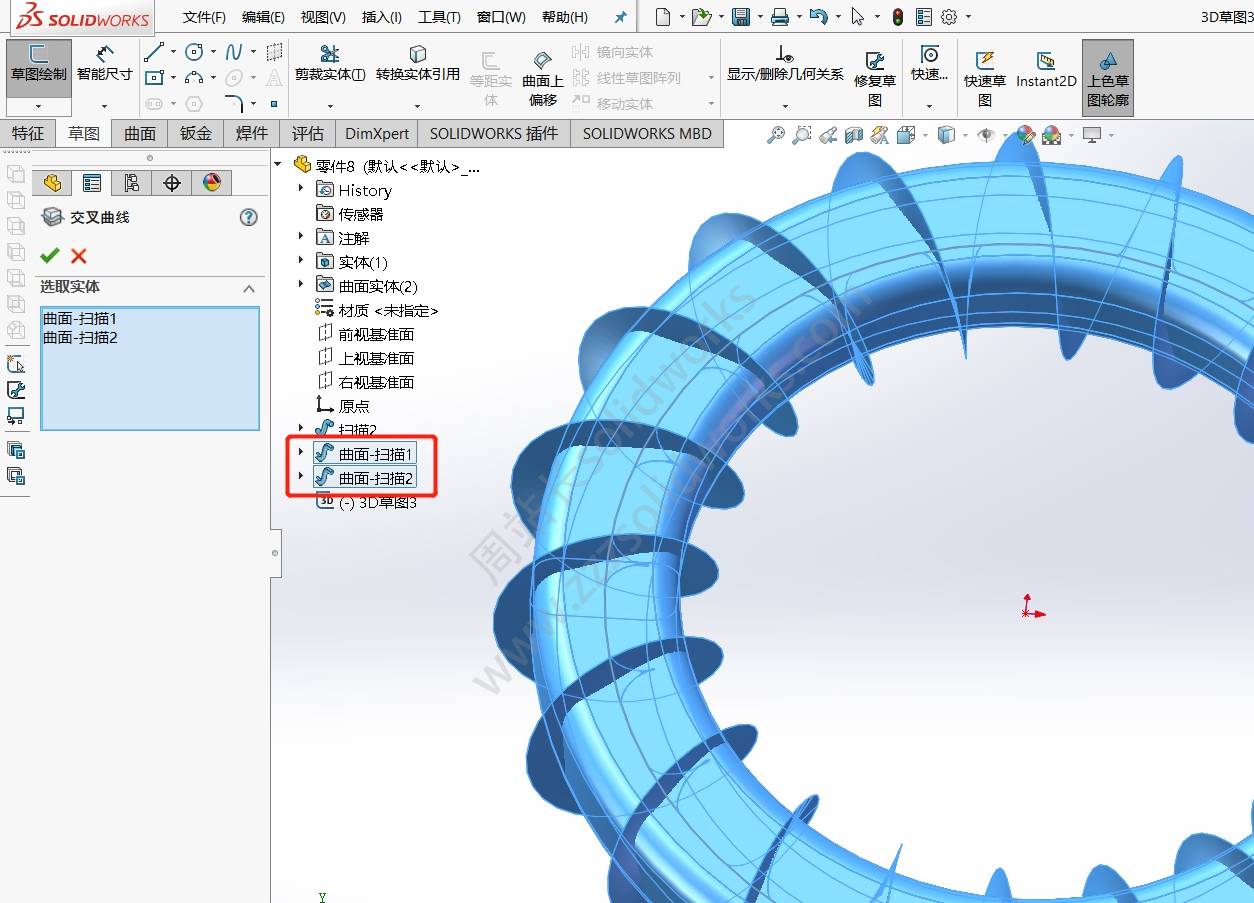Viewport: 1254px width, 903px height.
Task: Select 曲面-扫描1 in the feature tree
Action: click(375, 454)
